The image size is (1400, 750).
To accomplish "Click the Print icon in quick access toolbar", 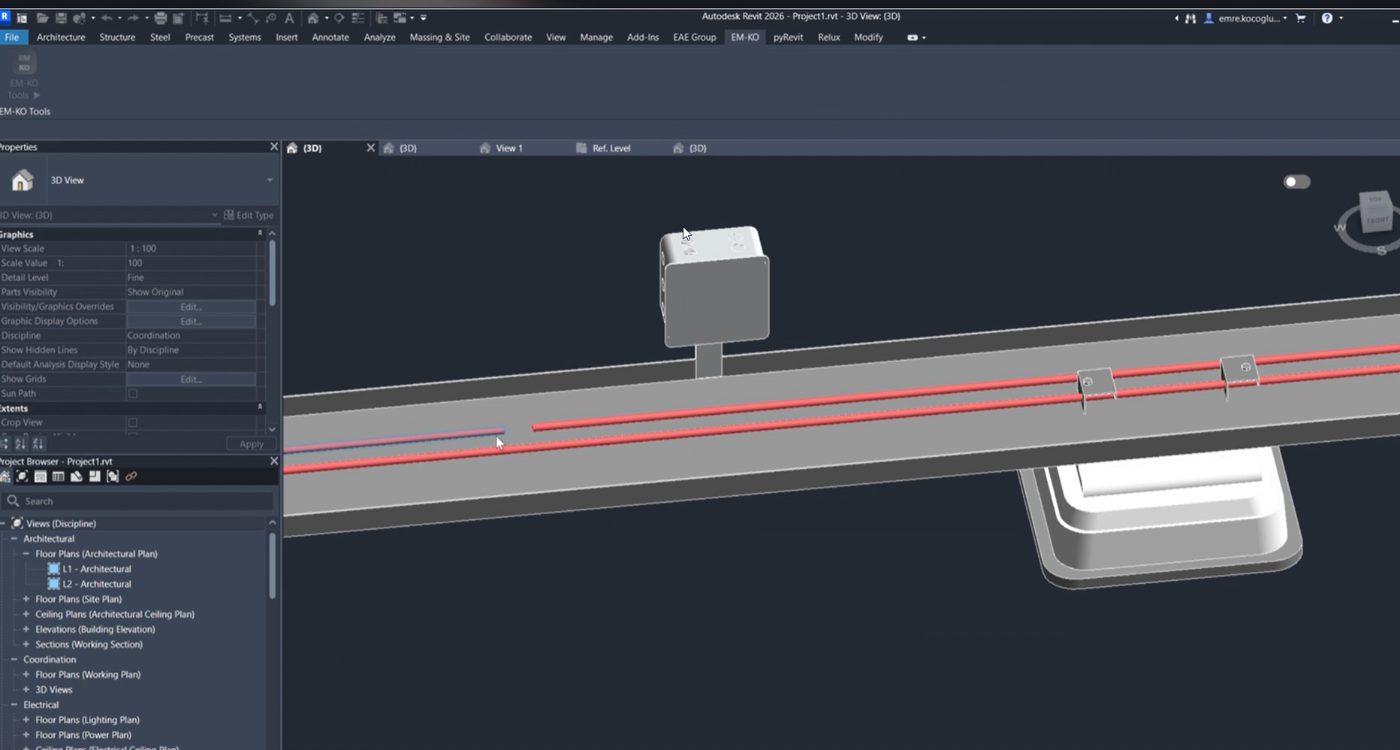I will point(161,18).
